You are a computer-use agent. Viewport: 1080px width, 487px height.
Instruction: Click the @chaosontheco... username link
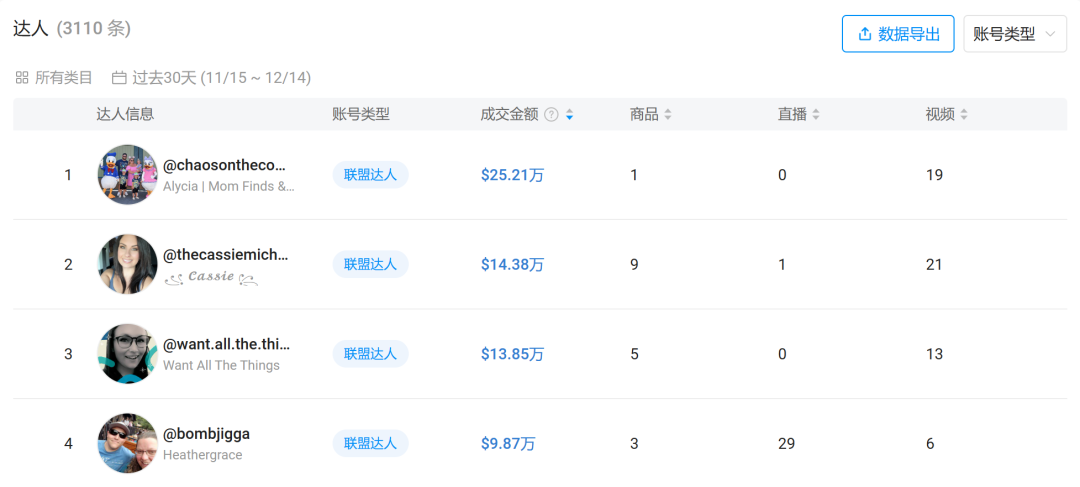tap(224, 165)
